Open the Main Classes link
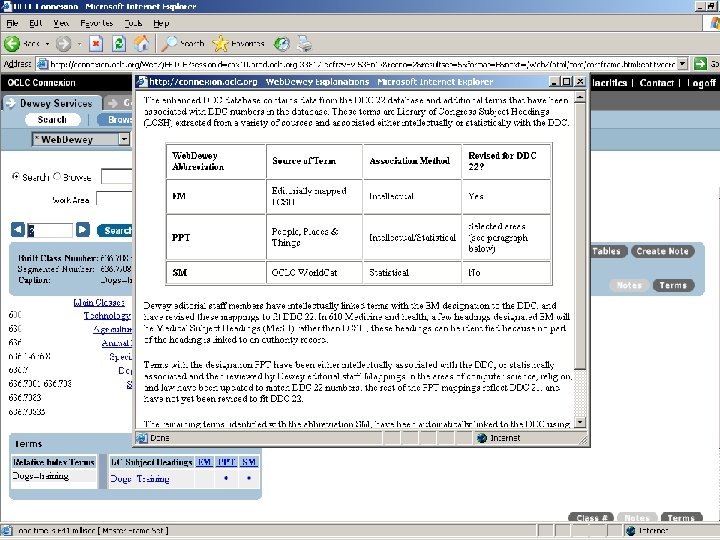The height and width of the screenshot is (540, 720). (x=99, y=302)
